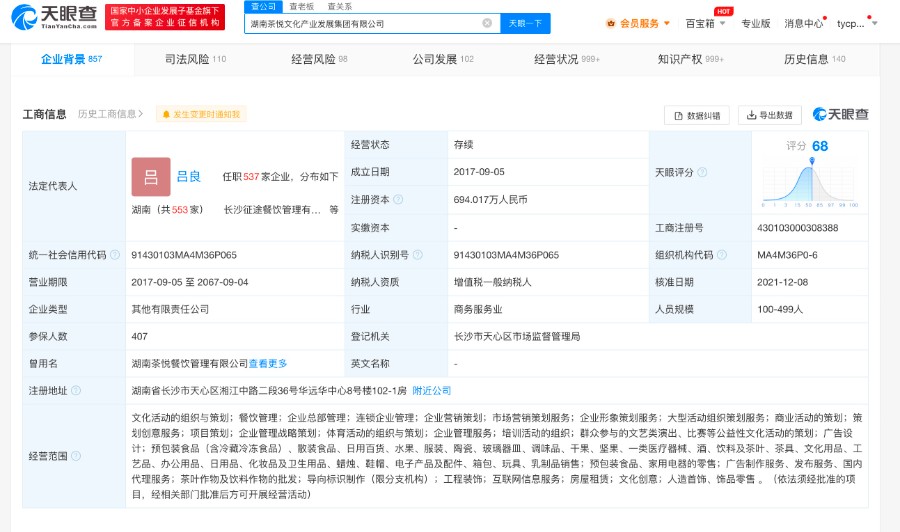This screenshot has height=532, width=900.
Task: Click the MA4M36P0-6 organization code value
Action: (x=787, y=255)
